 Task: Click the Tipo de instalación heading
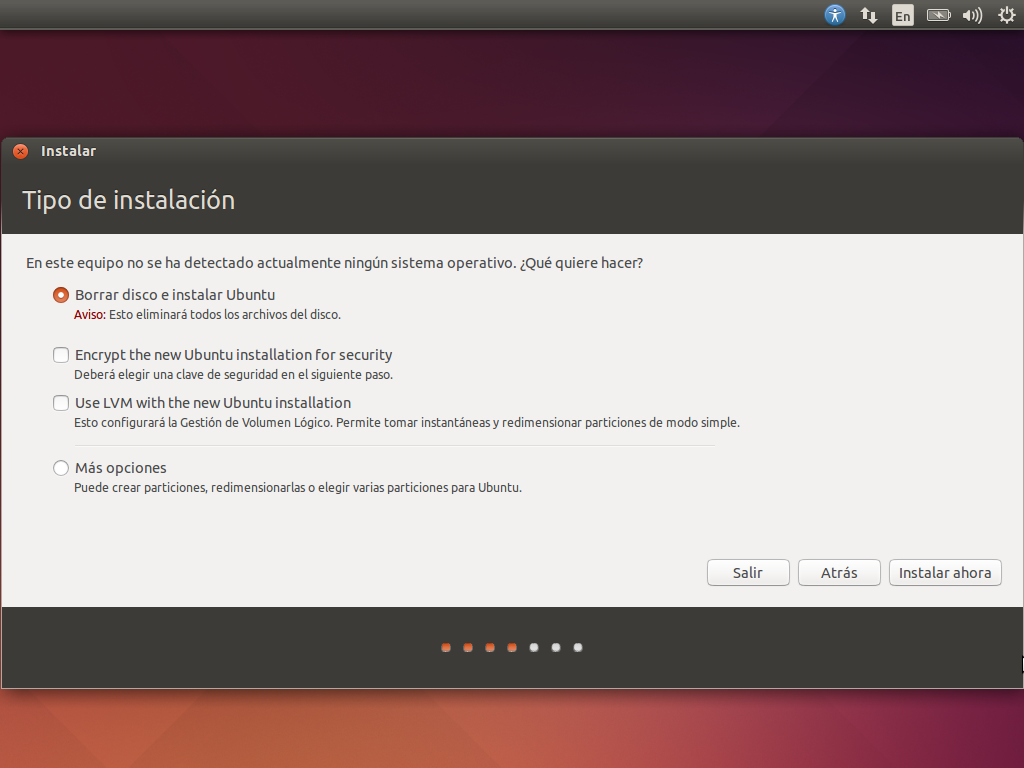tap(129, 200)
